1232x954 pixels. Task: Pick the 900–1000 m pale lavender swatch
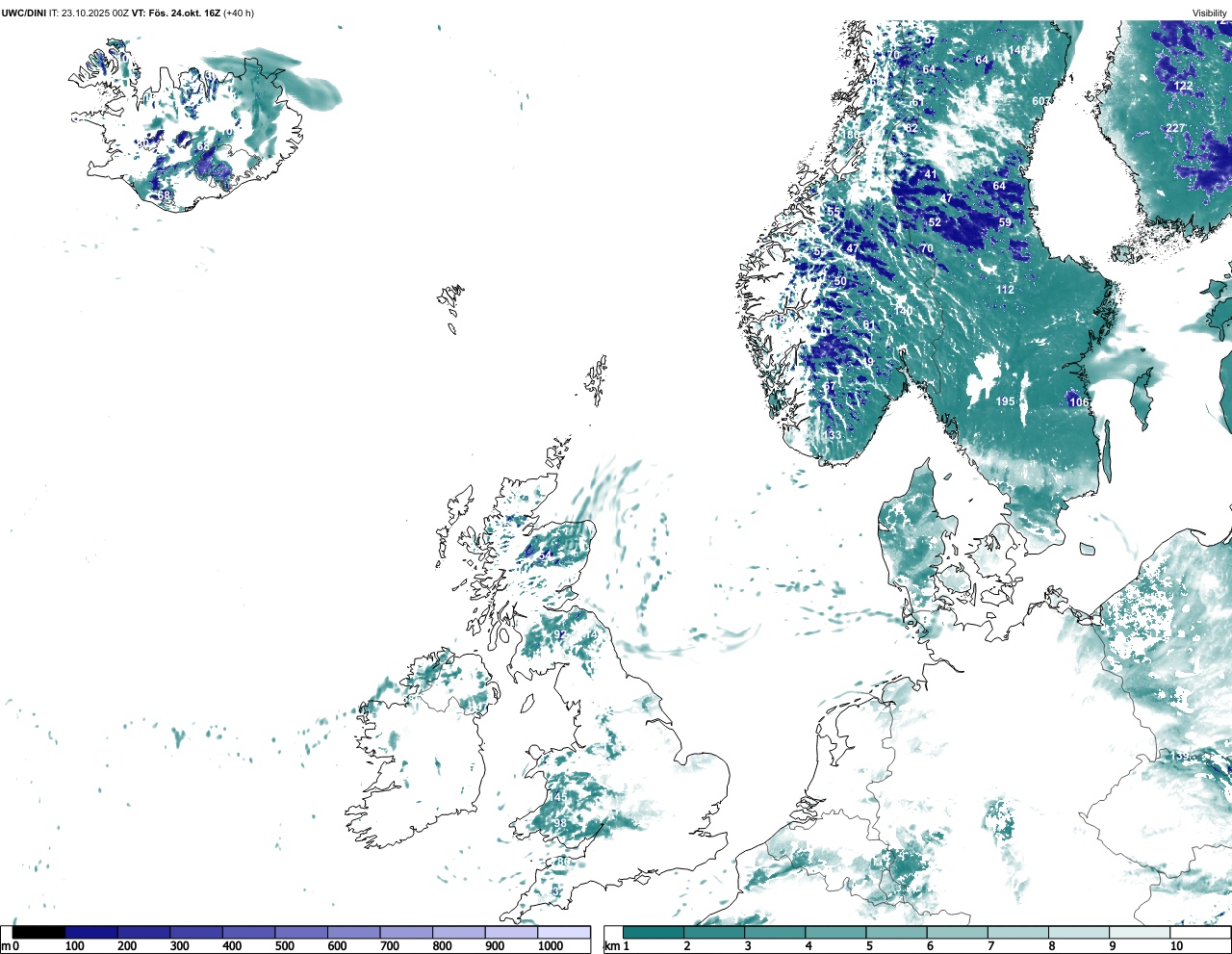tap(511, 932)
